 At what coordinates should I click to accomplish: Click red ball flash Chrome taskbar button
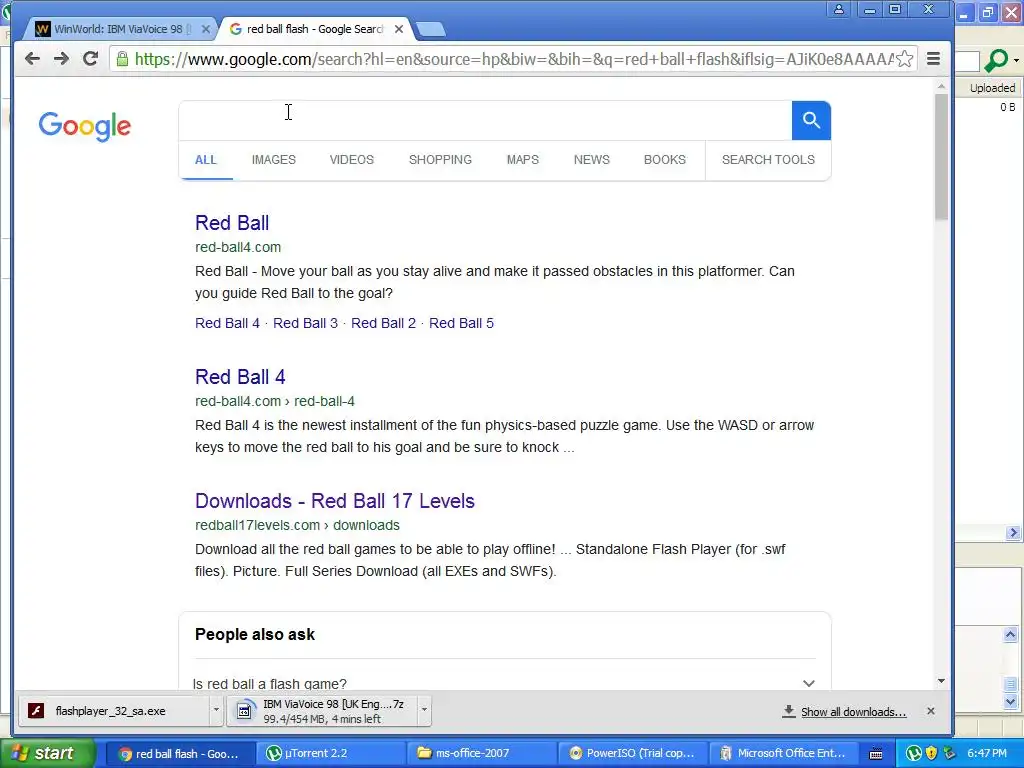[179, 753]
